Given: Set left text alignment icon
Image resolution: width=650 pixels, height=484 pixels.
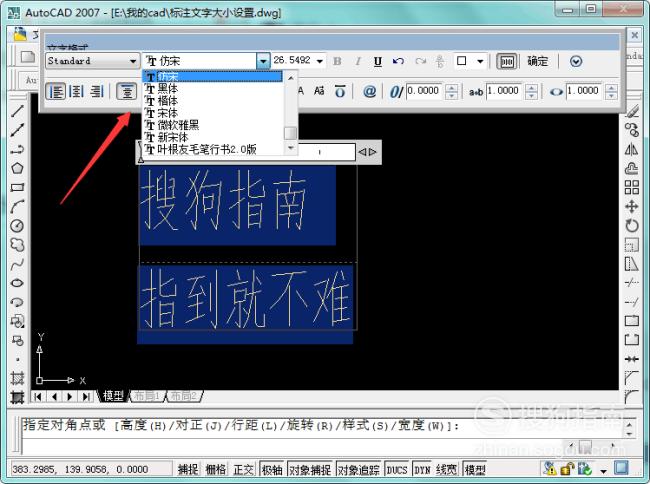Looking at the screenshot, I should point(56,91).
